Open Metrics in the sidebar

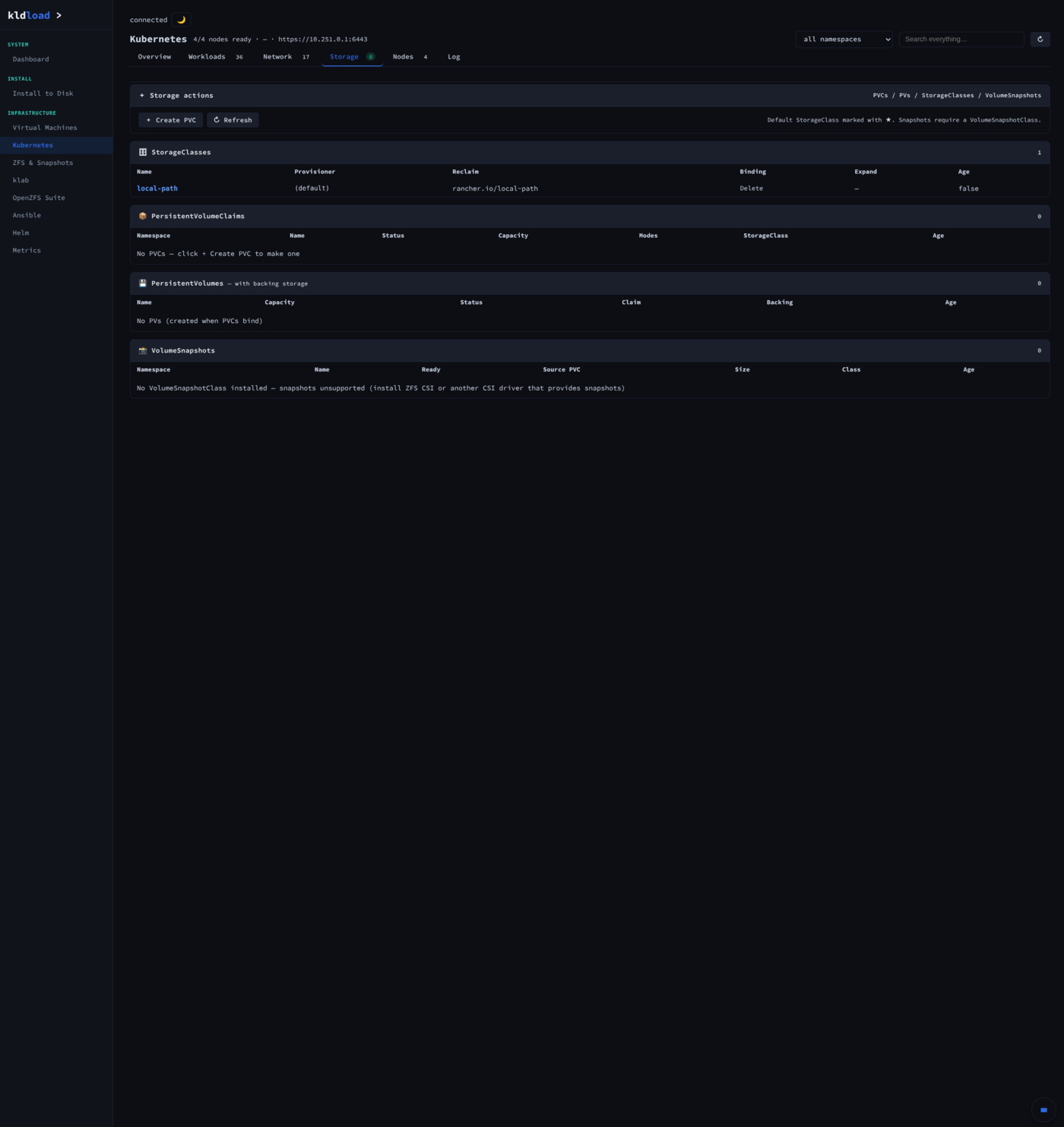(x=56, y=250)
